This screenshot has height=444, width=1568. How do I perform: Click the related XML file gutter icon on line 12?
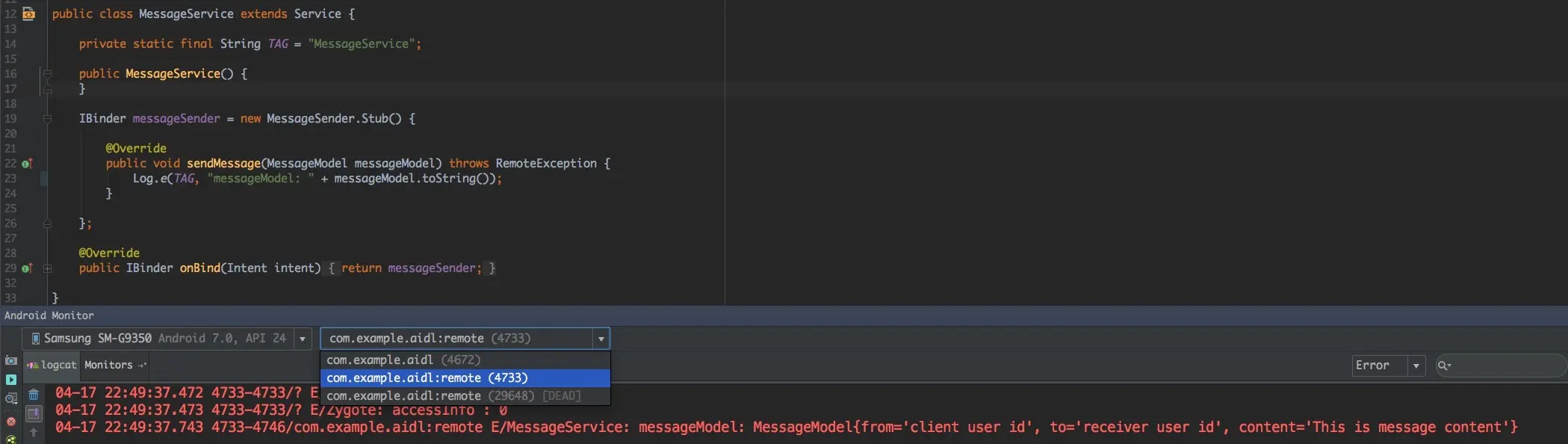(x=28, y=13)
